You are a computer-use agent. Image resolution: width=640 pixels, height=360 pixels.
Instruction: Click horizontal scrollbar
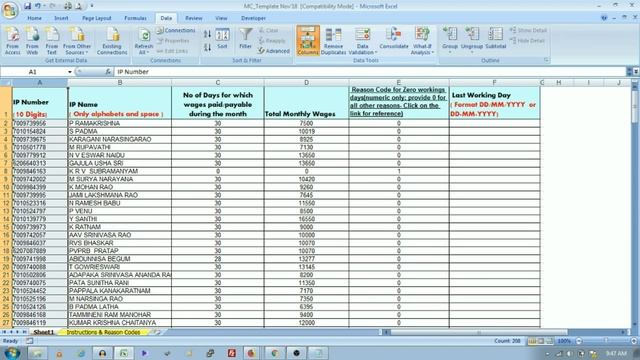point(478,332)
